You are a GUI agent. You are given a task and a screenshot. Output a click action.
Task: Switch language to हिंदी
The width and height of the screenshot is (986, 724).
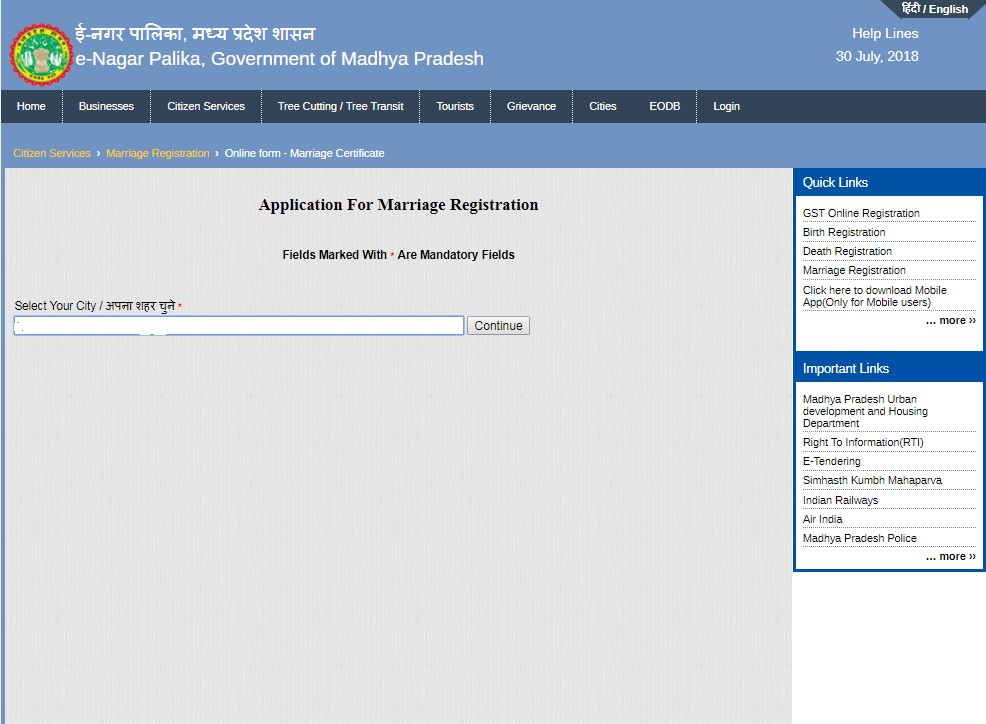913,9
